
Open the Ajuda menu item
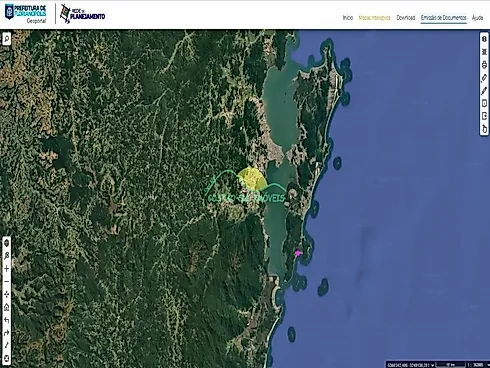pos(477,18)
